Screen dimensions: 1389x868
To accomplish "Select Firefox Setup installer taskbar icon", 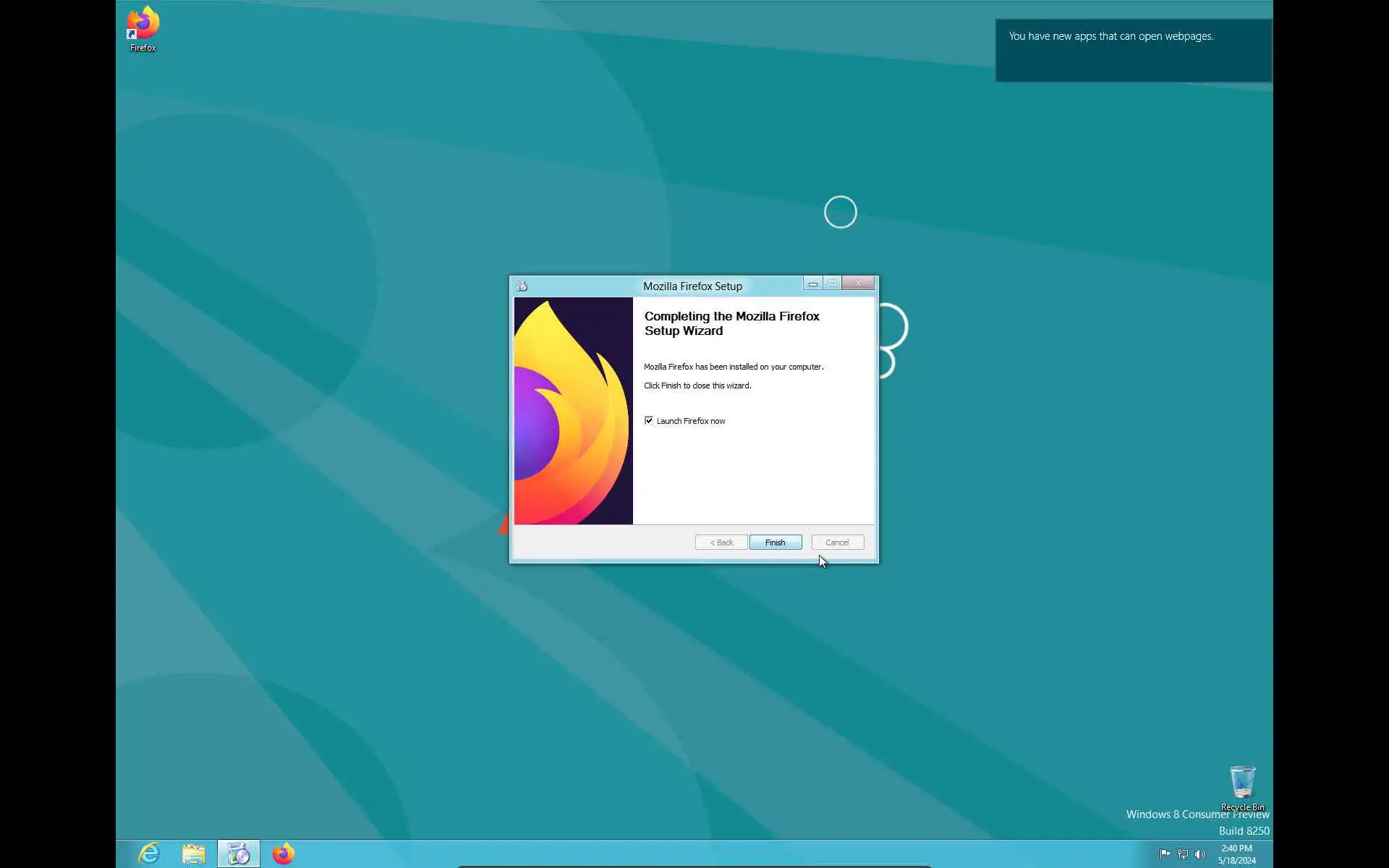I will coord(238,854).
